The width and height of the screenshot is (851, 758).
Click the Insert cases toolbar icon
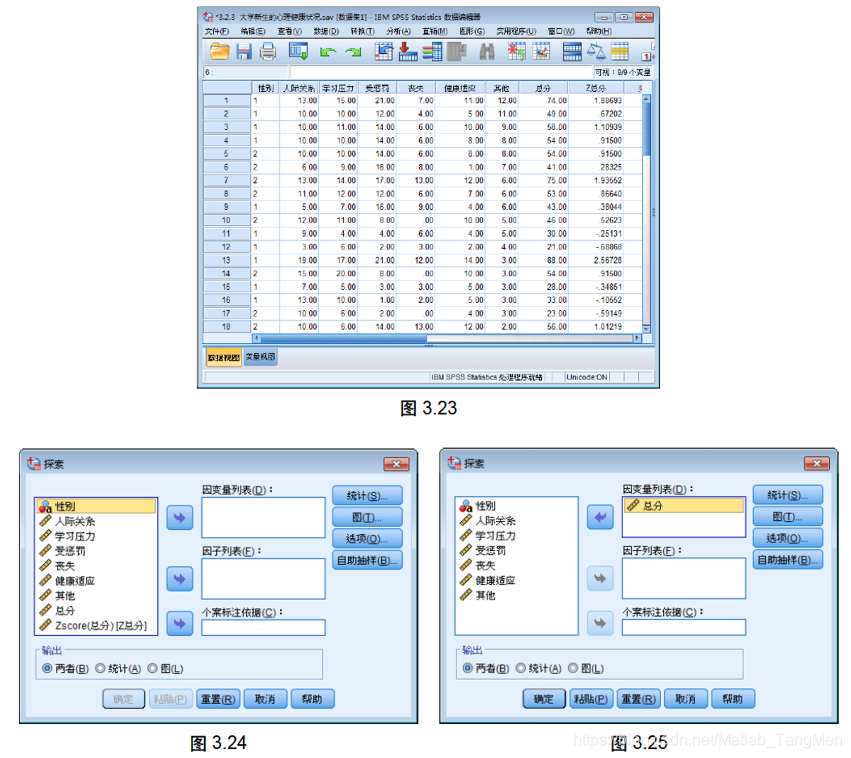[x=516, y=52]
